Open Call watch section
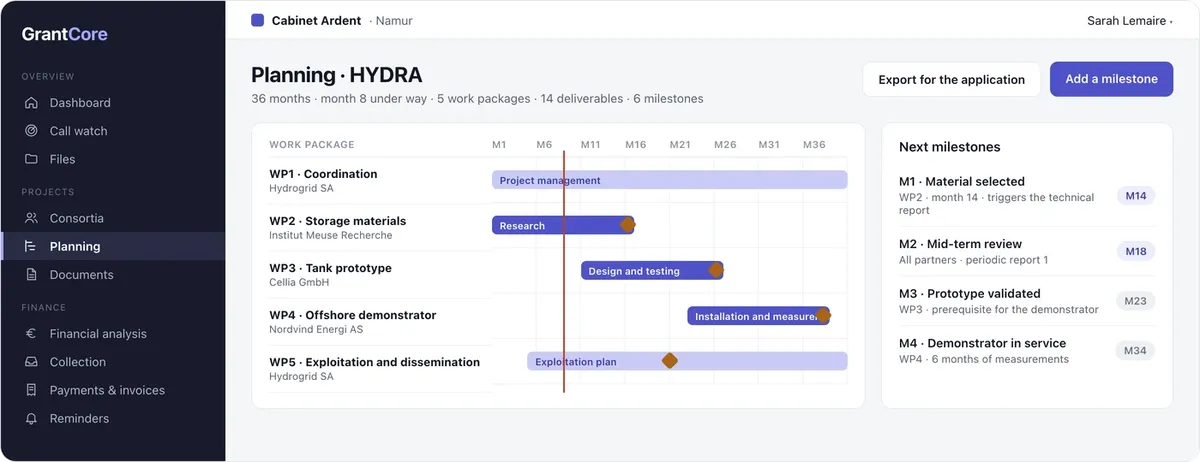 click(113, 130)
